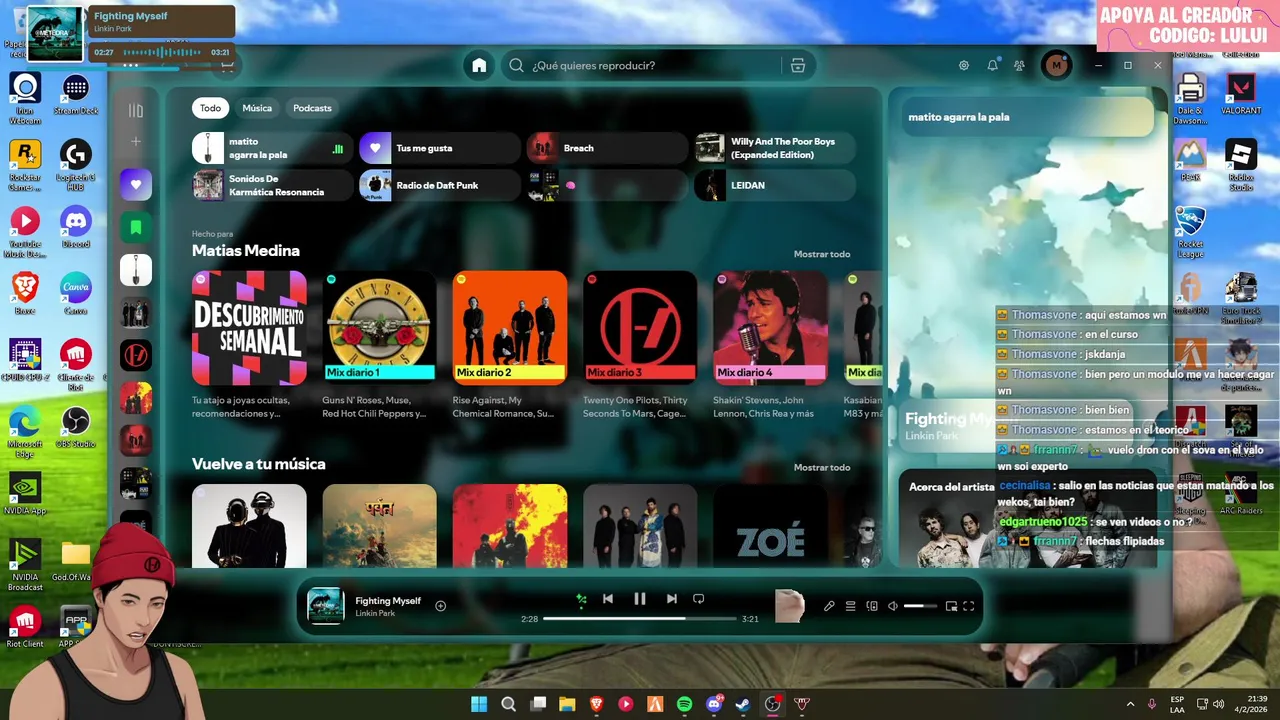Open the 'Fighting Myself' cover in the player bar
This screenshot has width=1280, height=720.
click(x=325, y=606)
